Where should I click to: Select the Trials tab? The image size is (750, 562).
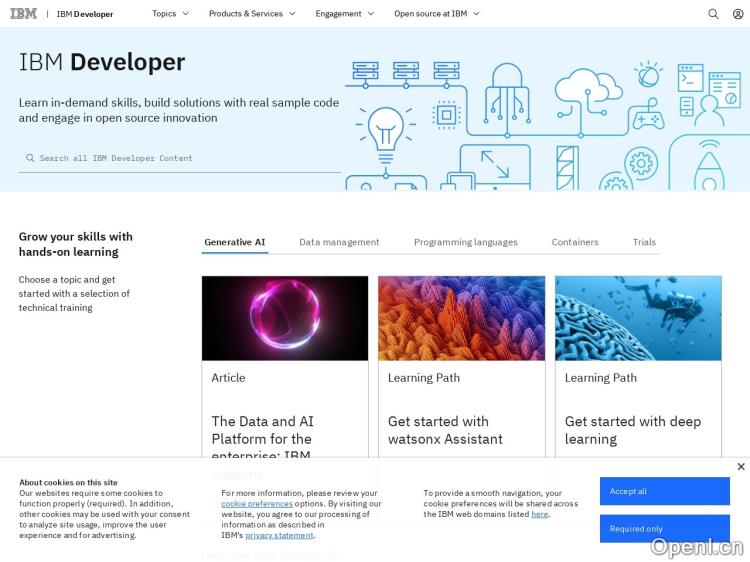pos(644,242)
